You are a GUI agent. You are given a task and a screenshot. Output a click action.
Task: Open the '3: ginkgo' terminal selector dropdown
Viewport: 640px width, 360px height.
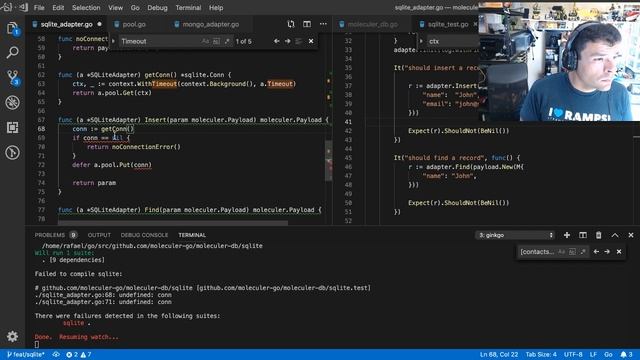515,235
